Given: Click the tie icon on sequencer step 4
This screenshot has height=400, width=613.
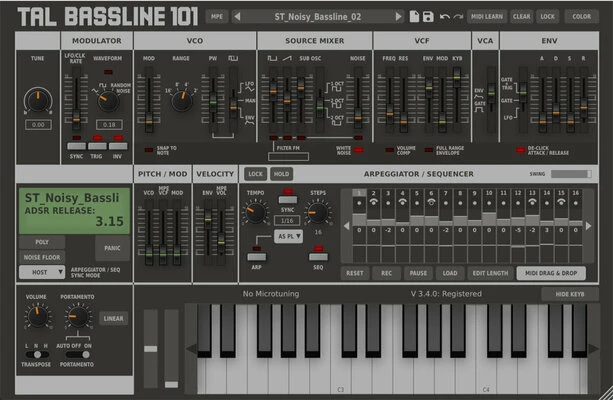Looking at the screenshot, I should (x=402, y=202).
